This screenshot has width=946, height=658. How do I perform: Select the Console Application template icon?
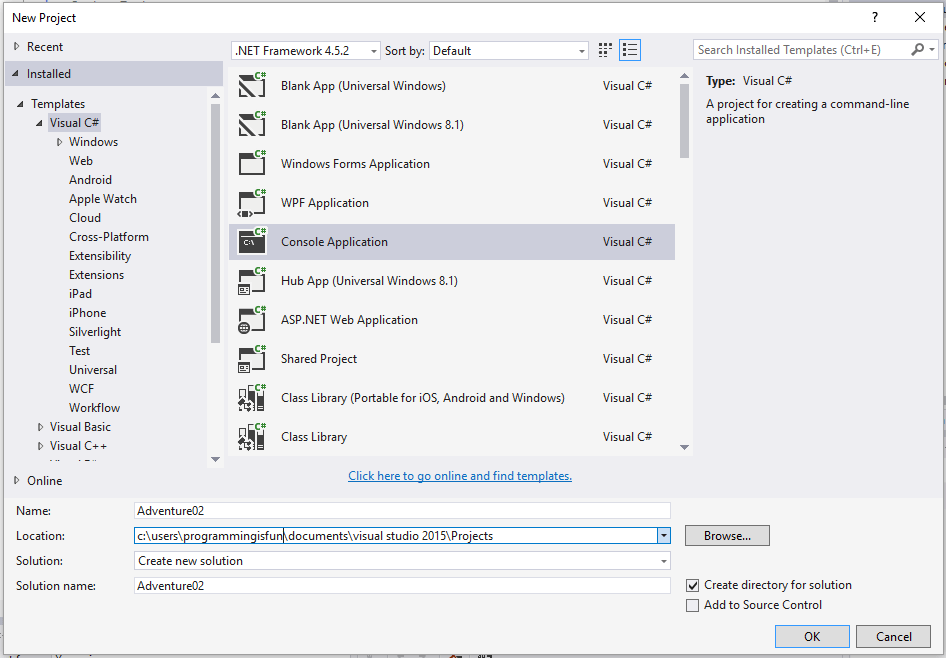coord(254,241)
